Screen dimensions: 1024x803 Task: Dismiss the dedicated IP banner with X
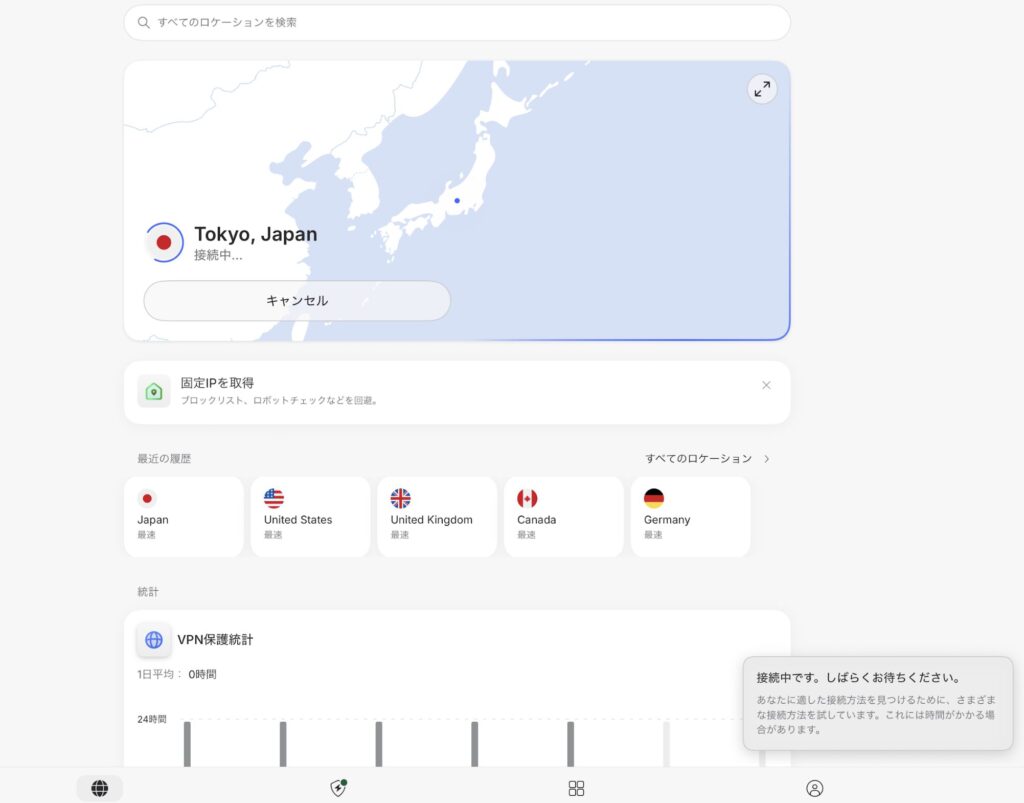(766, 385)
